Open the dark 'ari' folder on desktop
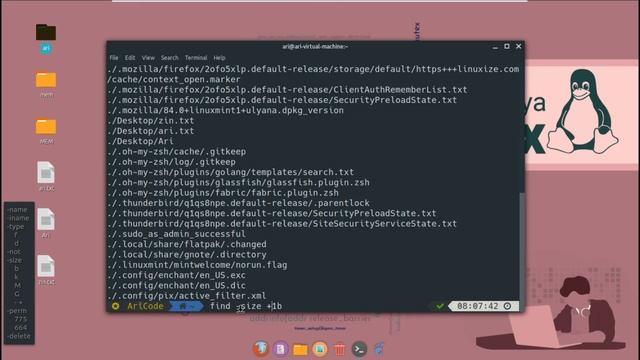640x360 pixels. 46,32
